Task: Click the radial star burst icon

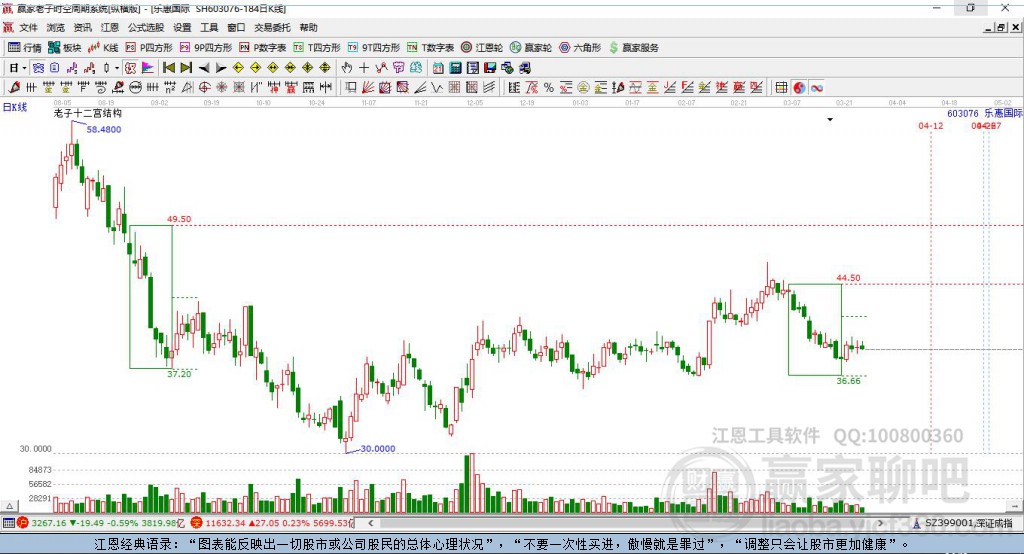Action: point(221,88)
